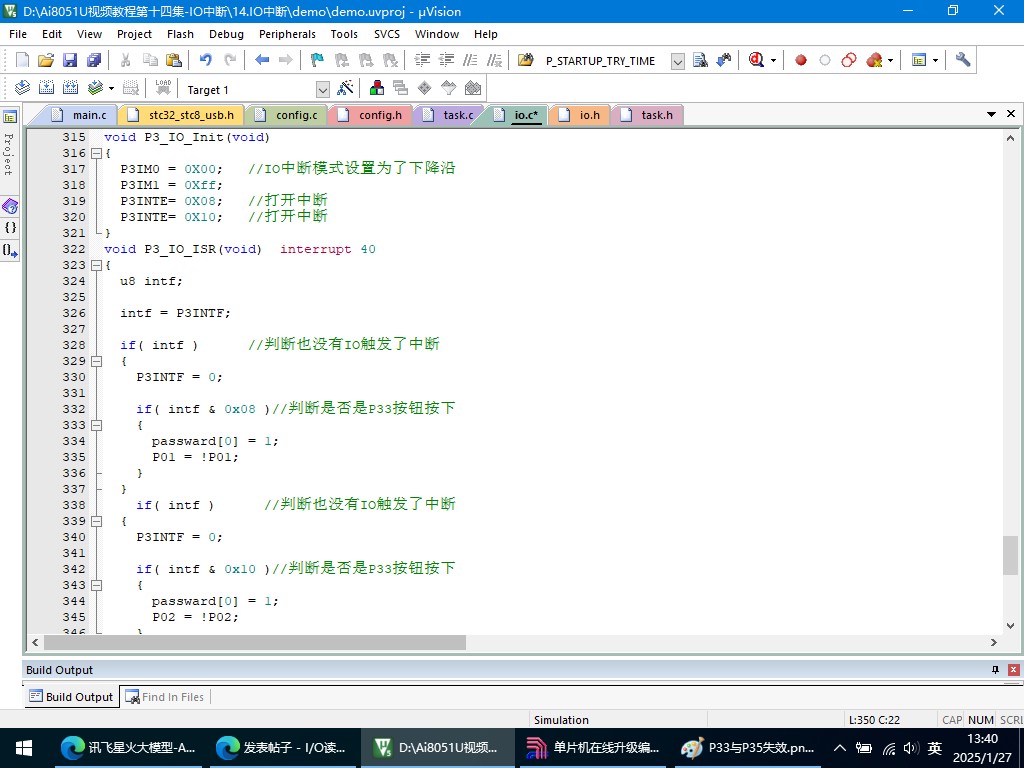Open Find in Files dialog icon

(526, 61)
